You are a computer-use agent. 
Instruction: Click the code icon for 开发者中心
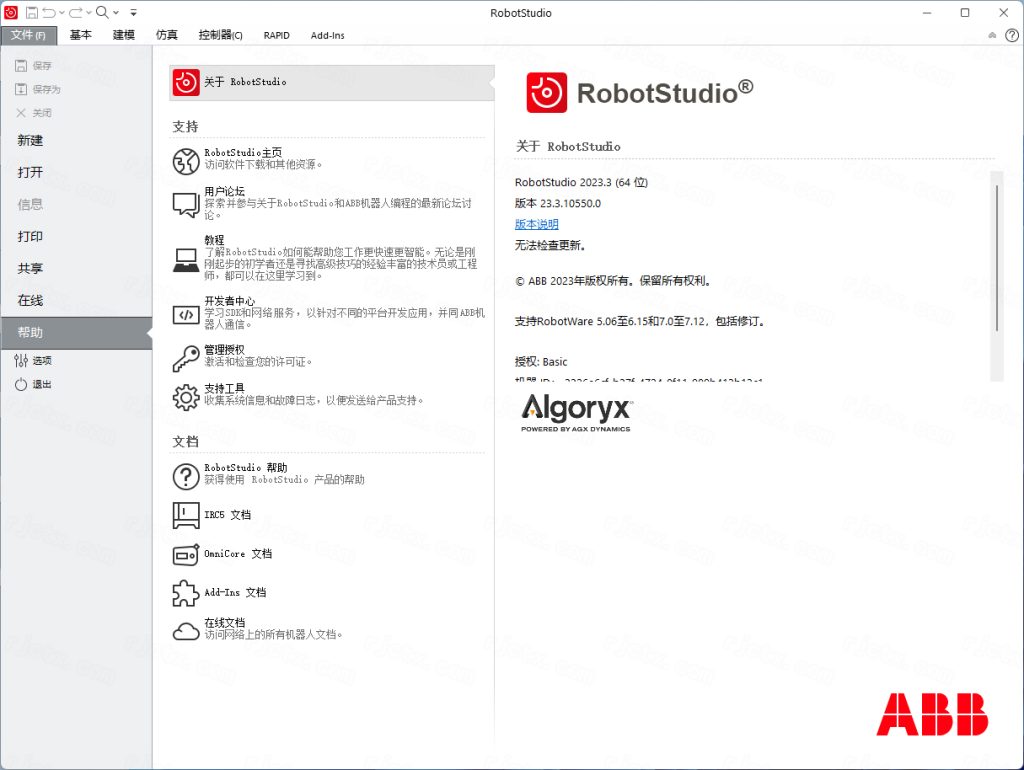185,315
